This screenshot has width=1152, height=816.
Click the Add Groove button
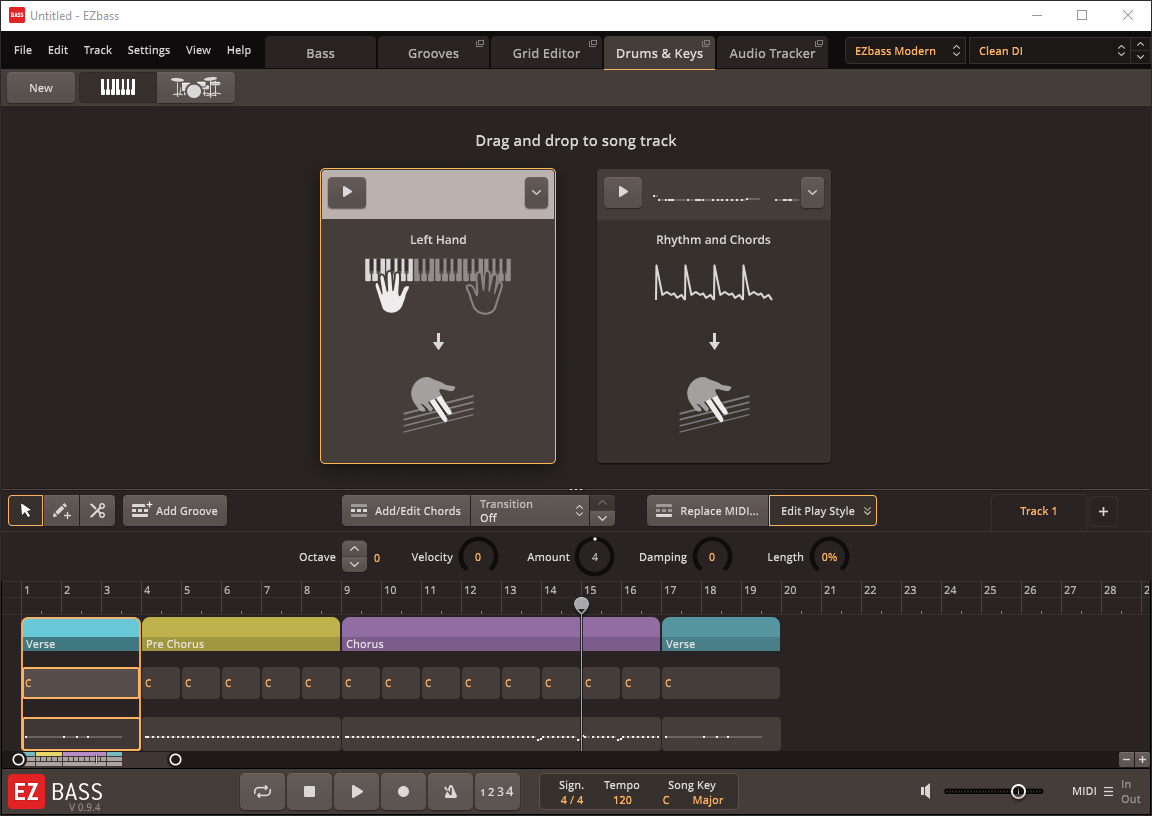(x=175, y=511)
